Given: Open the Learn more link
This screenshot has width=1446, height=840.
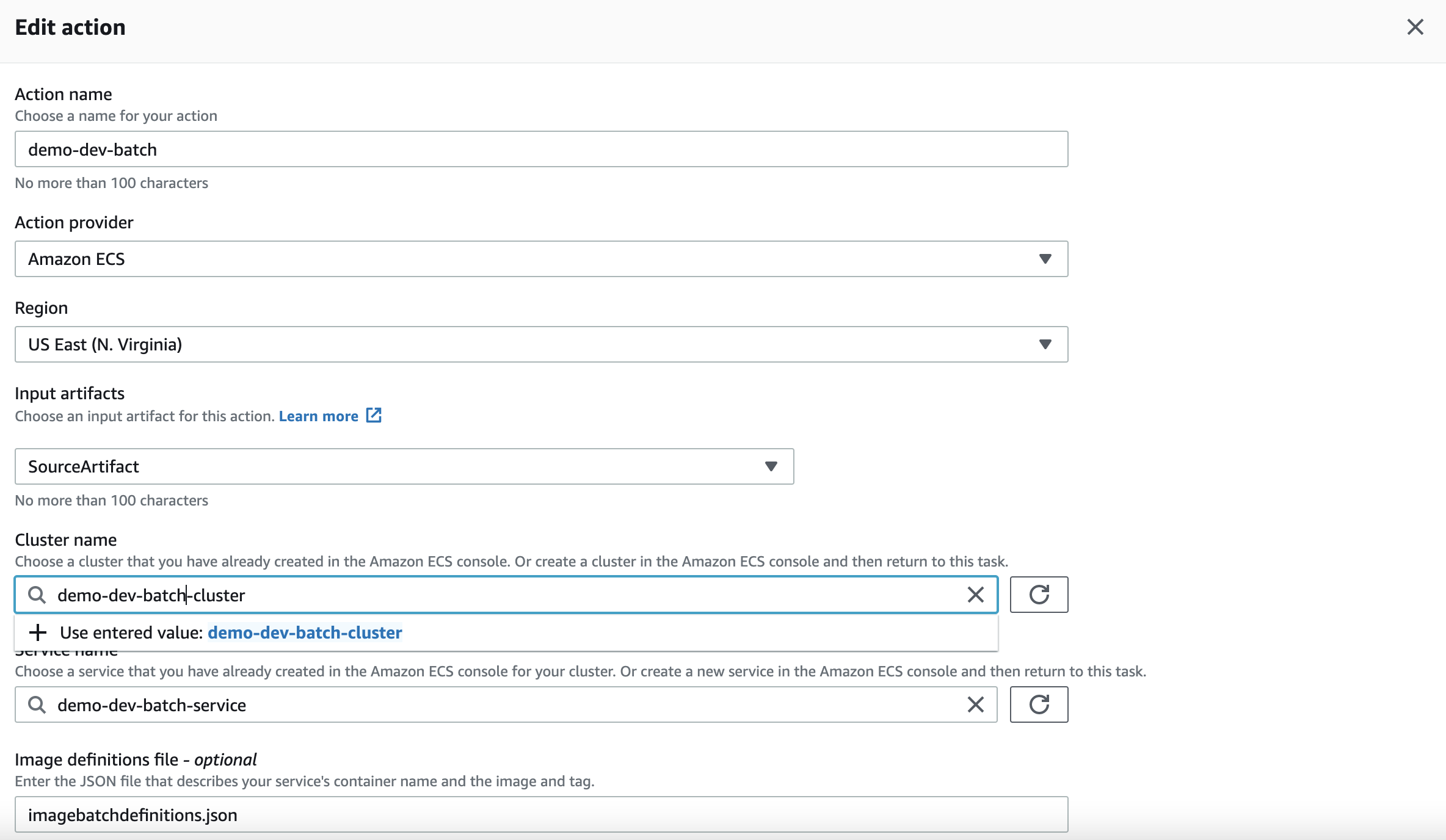Looking at the screenshot, I should coord(319,416).
